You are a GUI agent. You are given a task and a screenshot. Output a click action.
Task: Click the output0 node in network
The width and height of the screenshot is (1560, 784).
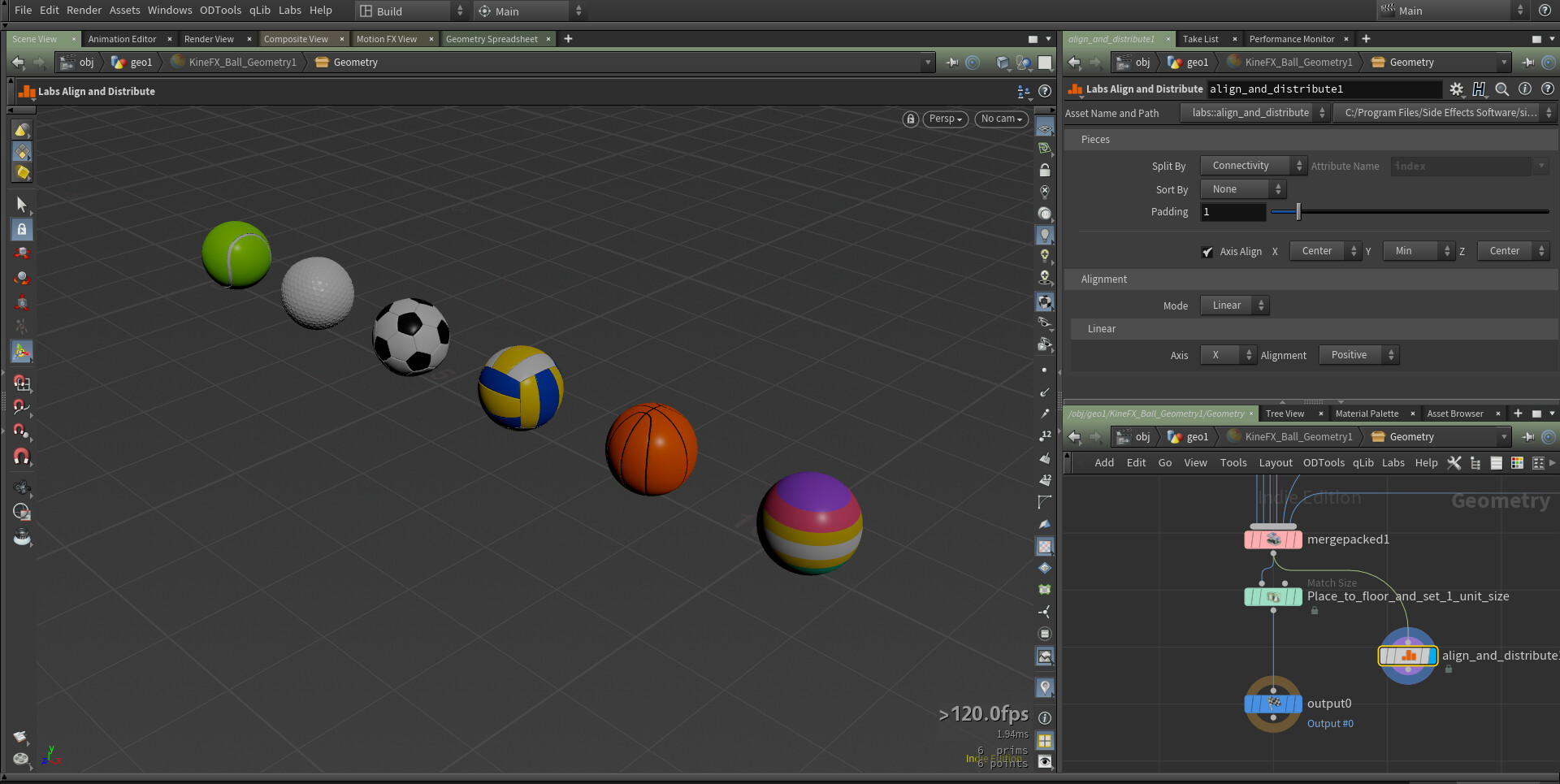(1273, 704)
